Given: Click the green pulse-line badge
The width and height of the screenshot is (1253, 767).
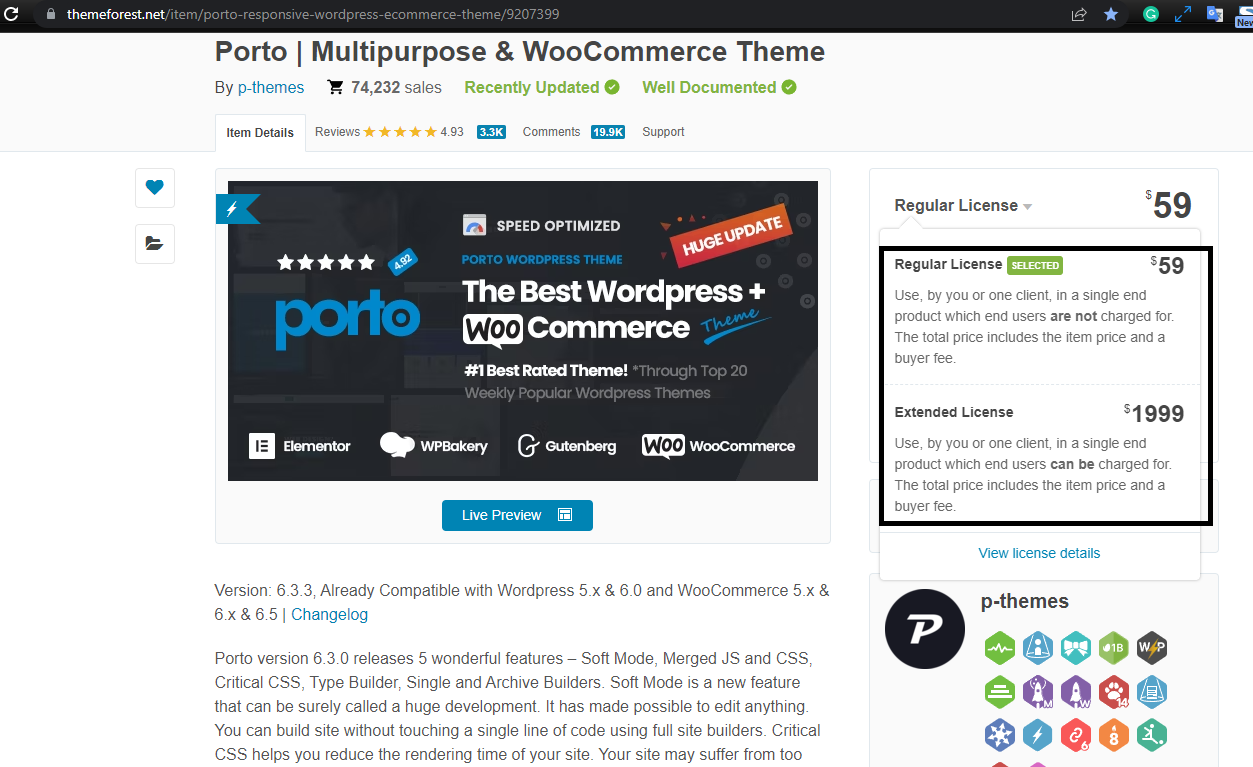Looking at the screenshot, I should (x=1000, y=648).
